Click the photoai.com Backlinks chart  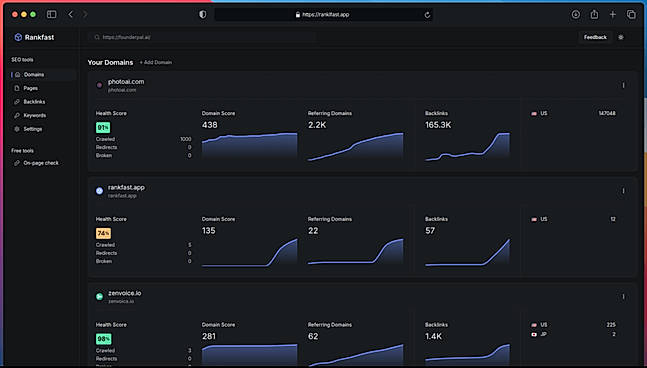click(467, 146)
